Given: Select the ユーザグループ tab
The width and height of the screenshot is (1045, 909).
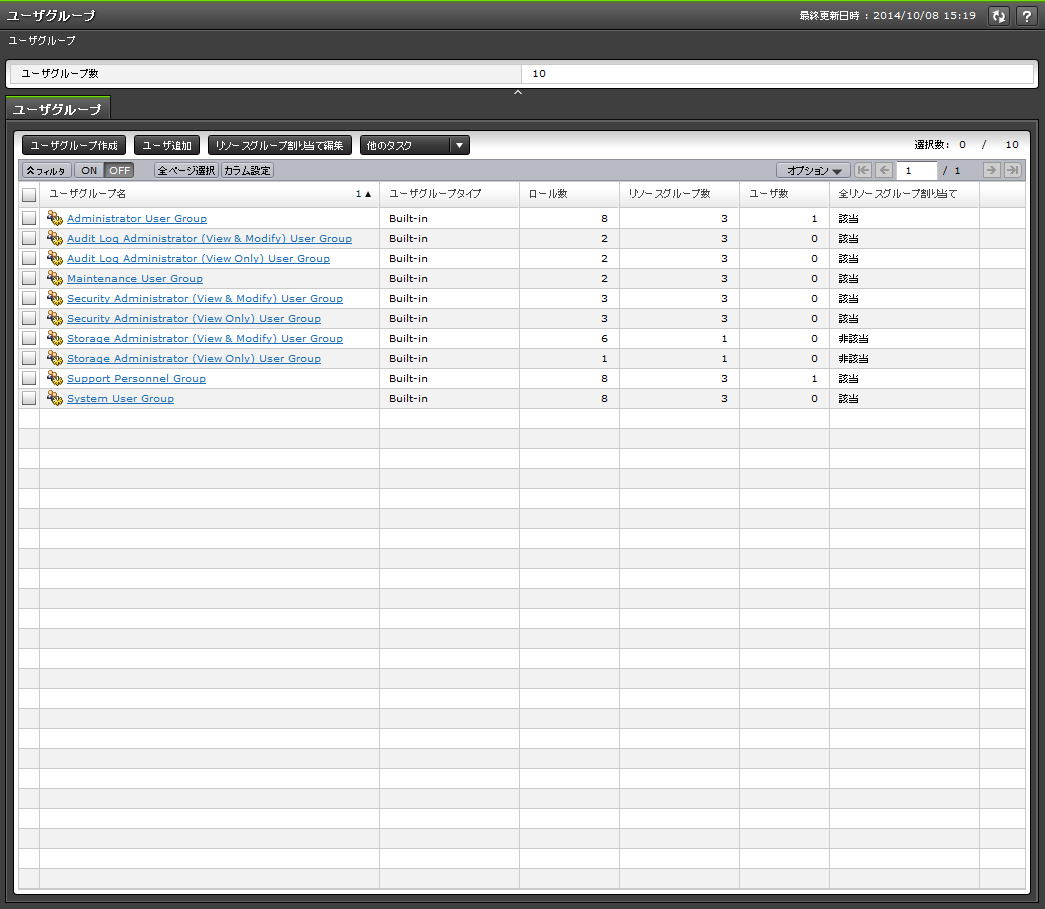Looking at the screenshot, I should 57,108.
